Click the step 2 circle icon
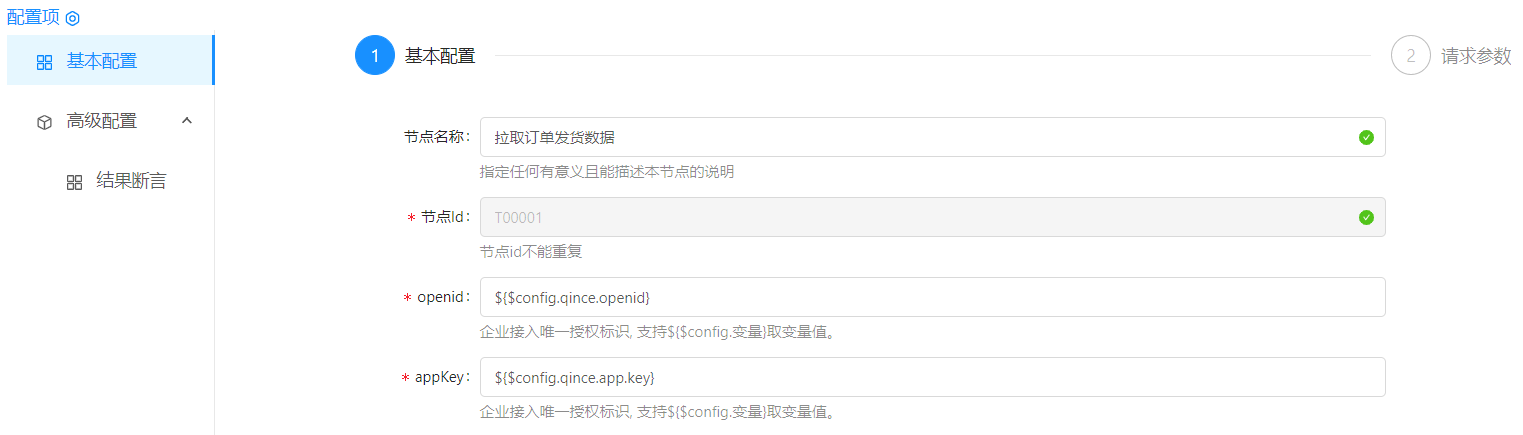1523x435 pixels. coord(1411,56)
